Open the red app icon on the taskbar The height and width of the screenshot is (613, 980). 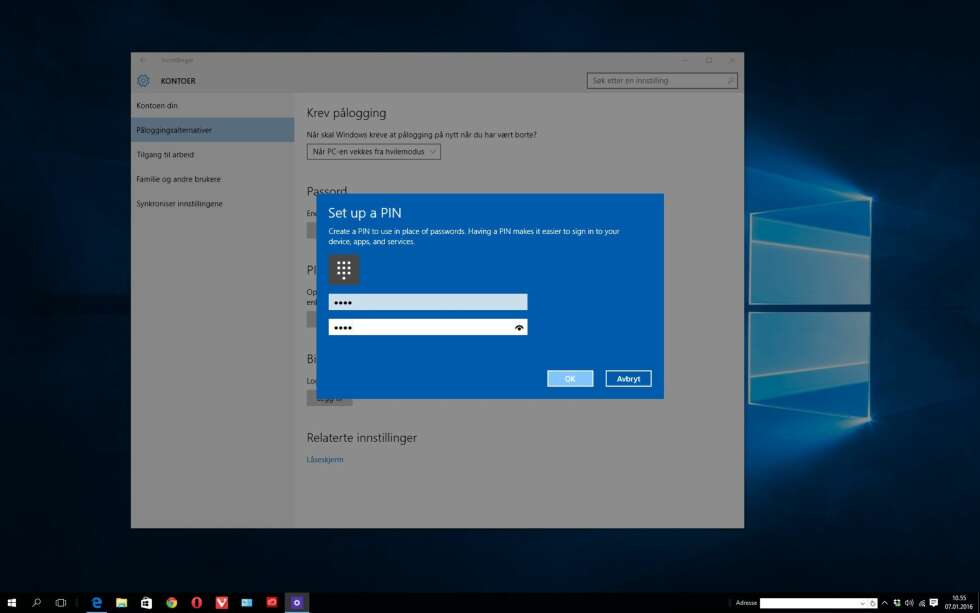[x=272, y=602]
